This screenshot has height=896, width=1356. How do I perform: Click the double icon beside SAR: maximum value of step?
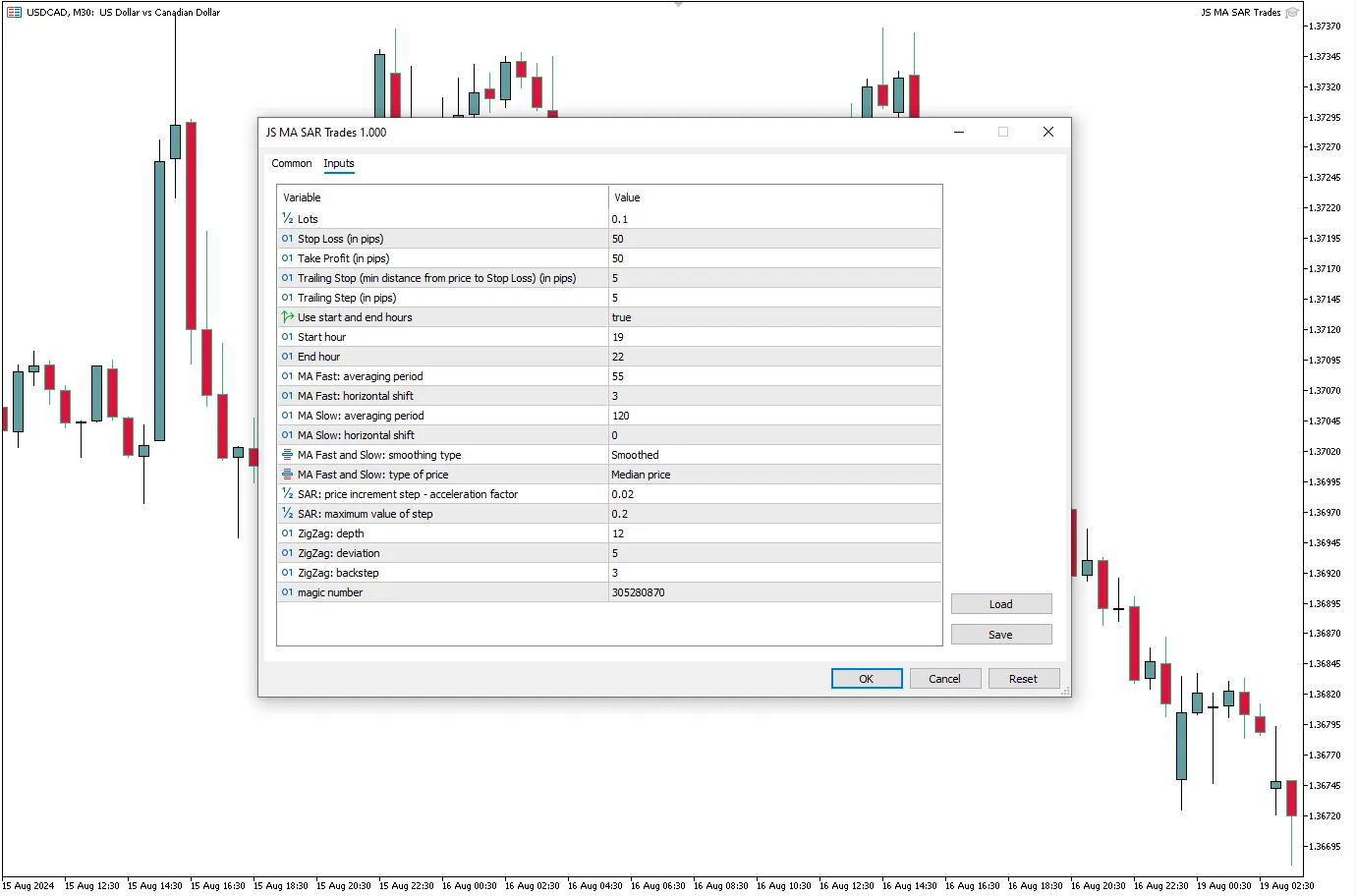coord(287,513)
